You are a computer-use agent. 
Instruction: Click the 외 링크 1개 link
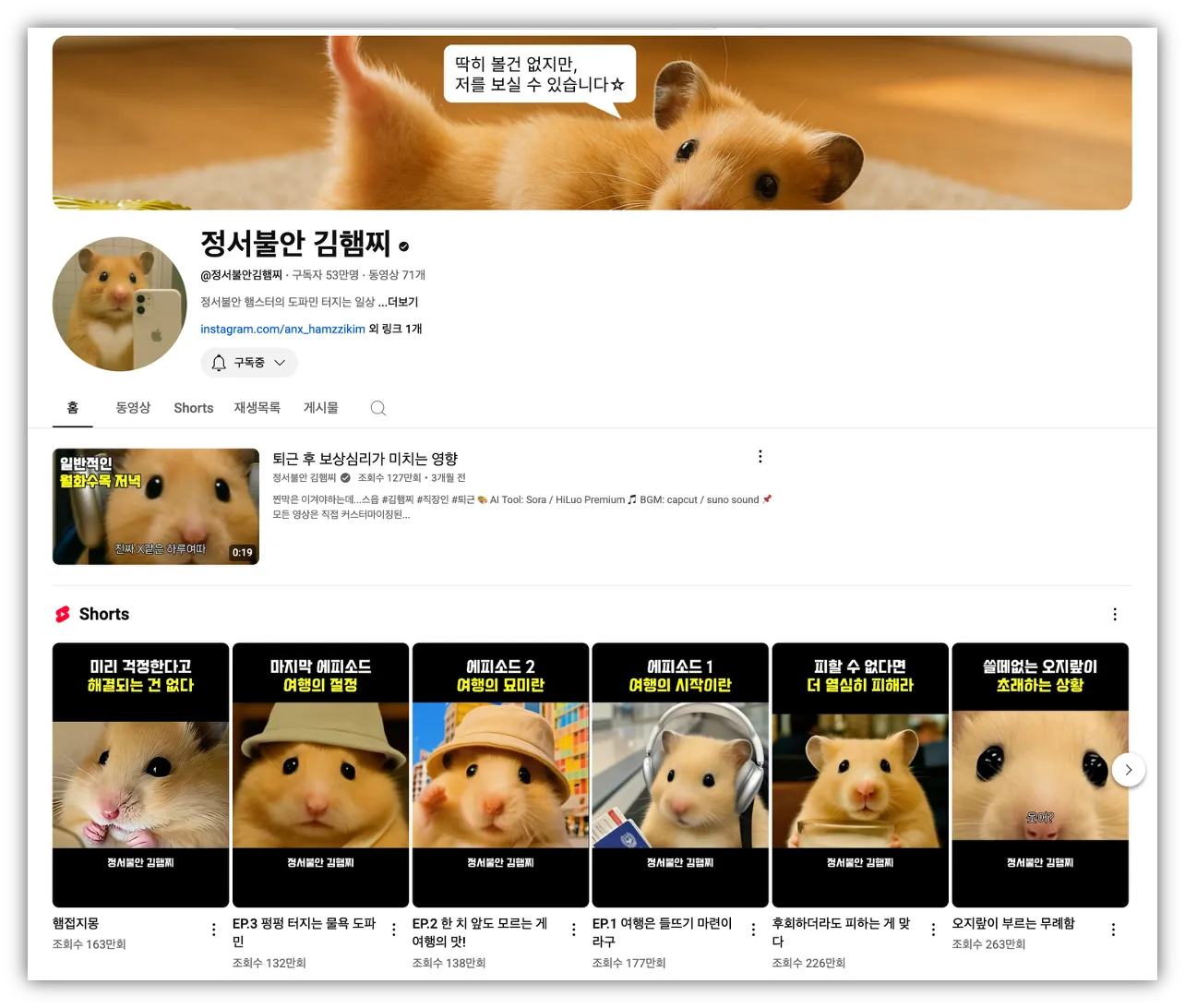395,329
